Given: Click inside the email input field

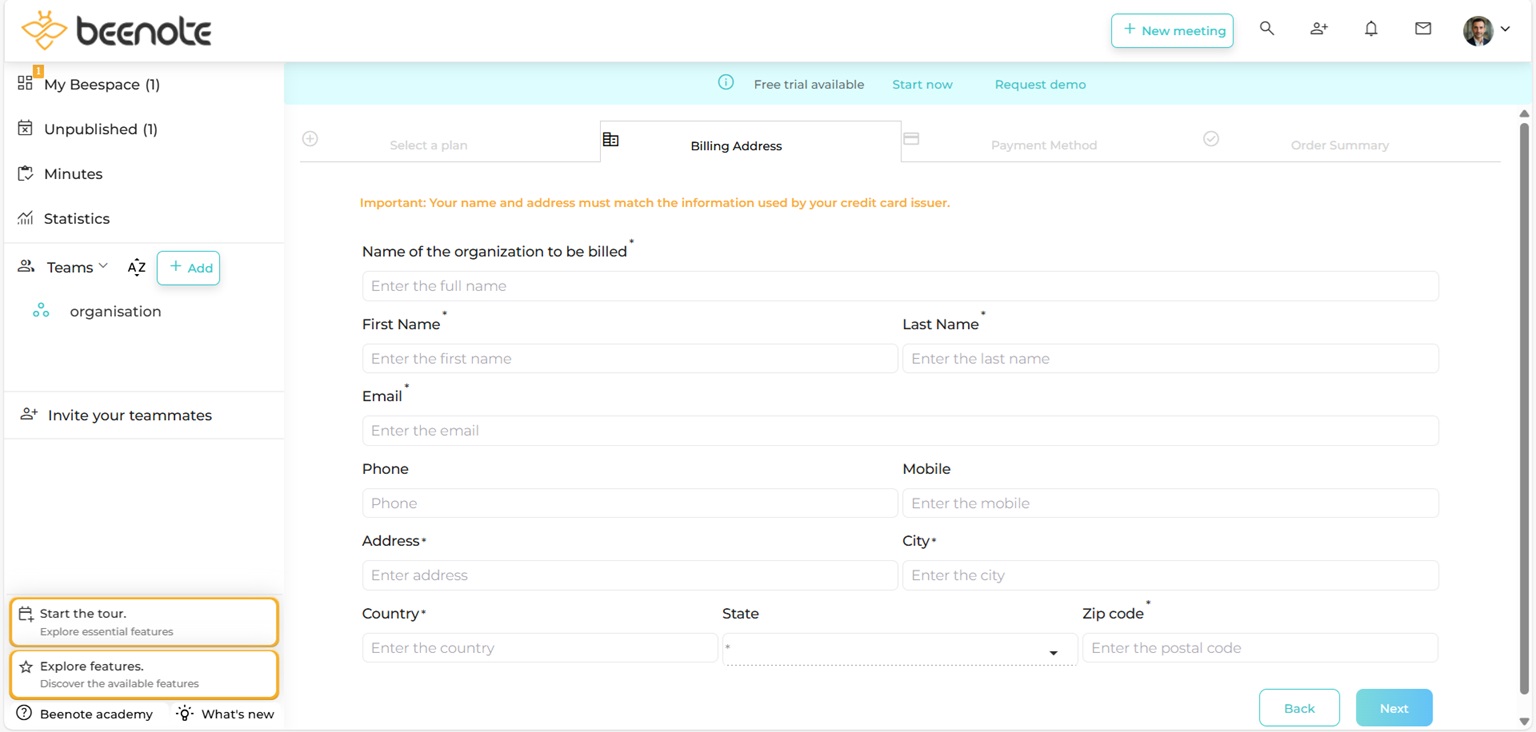Looking at the screenshot, I should pyautogui.click(x=898, y=430).
